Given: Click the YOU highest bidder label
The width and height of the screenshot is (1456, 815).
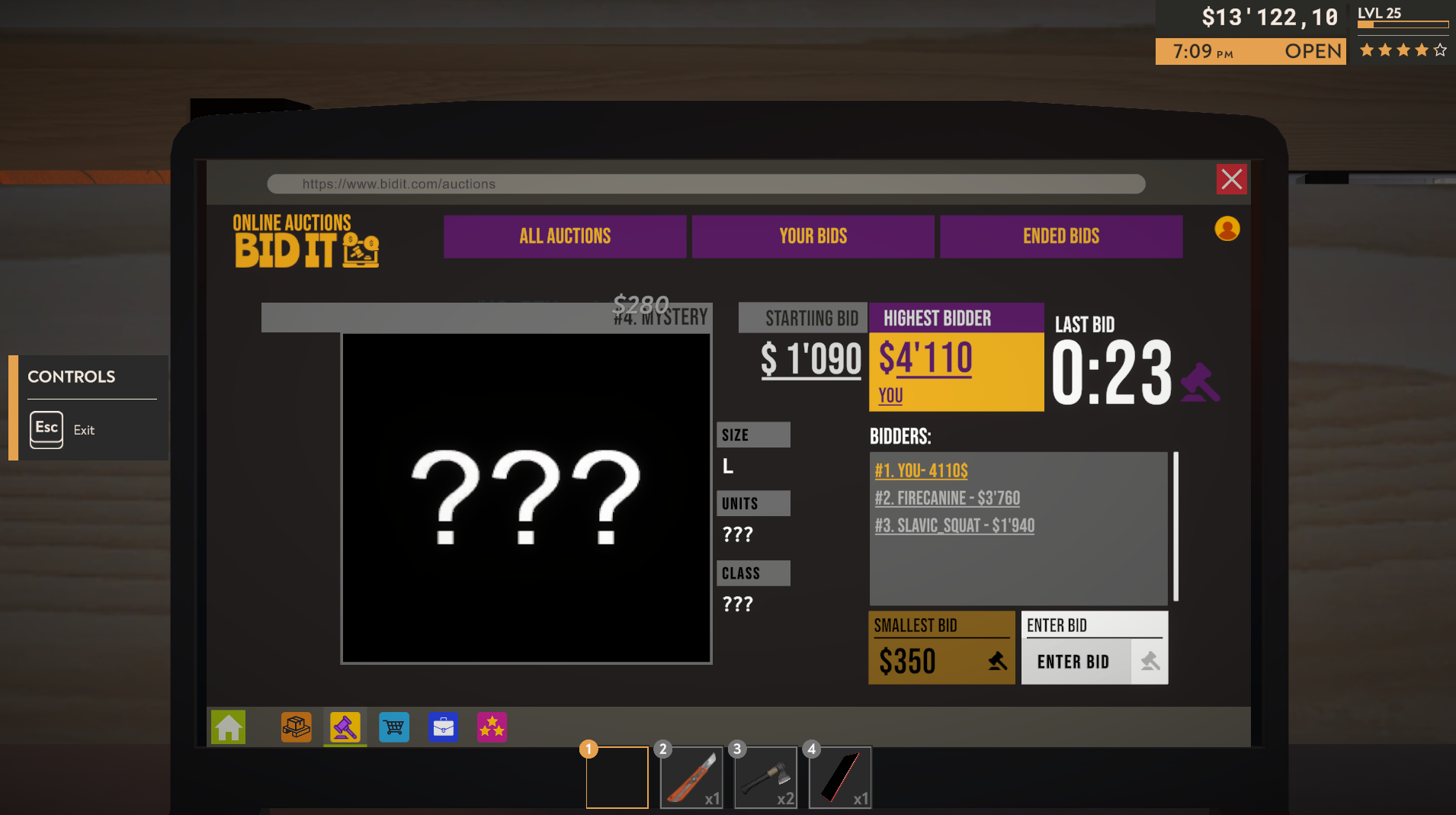Looking at the screenshot, I should point(890,396).
